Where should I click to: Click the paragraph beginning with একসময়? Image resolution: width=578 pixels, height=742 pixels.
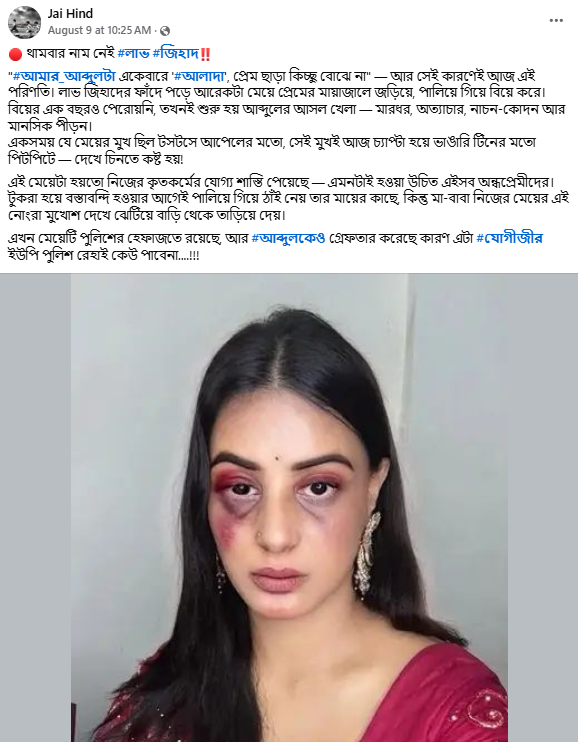click(x=272, y=150)
